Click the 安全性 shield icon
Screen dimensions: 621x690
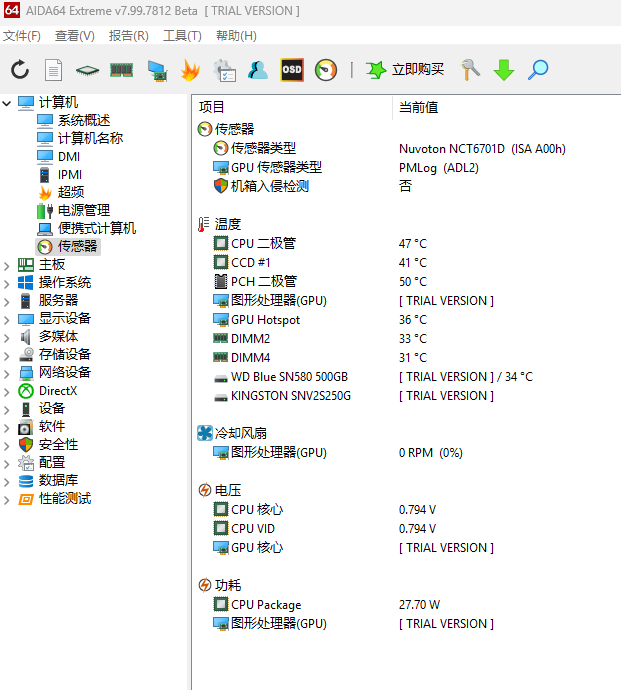click(26, 445)
